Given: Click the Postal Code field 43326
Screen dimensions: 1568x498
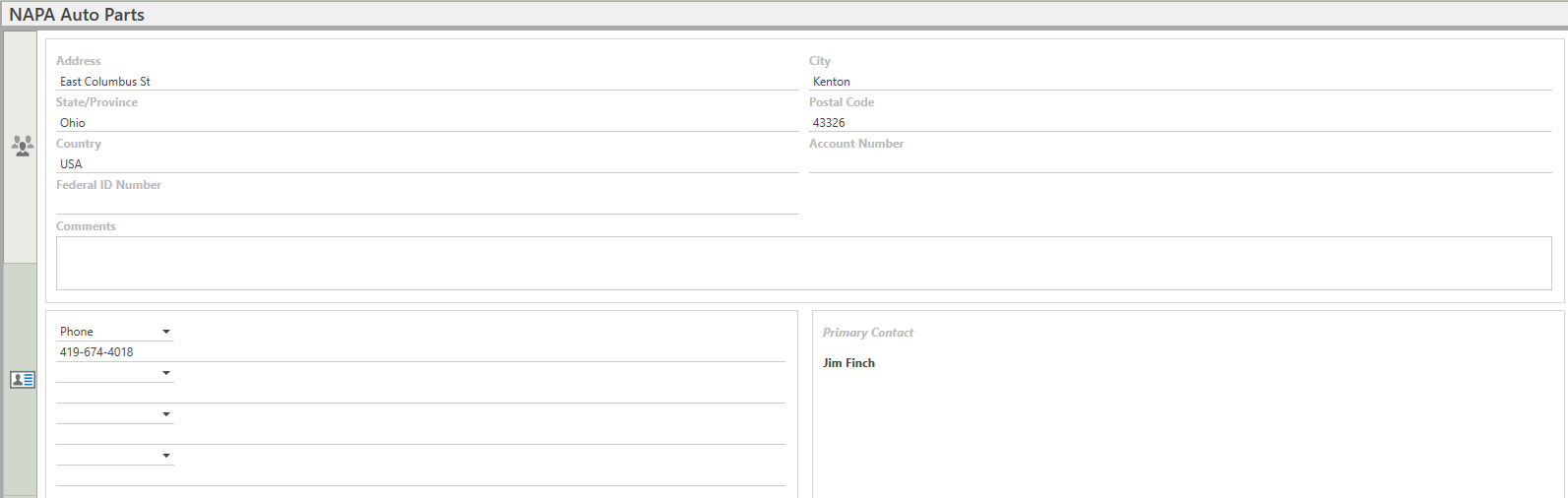Looking at the screenshot, I should click(1180, 122).
